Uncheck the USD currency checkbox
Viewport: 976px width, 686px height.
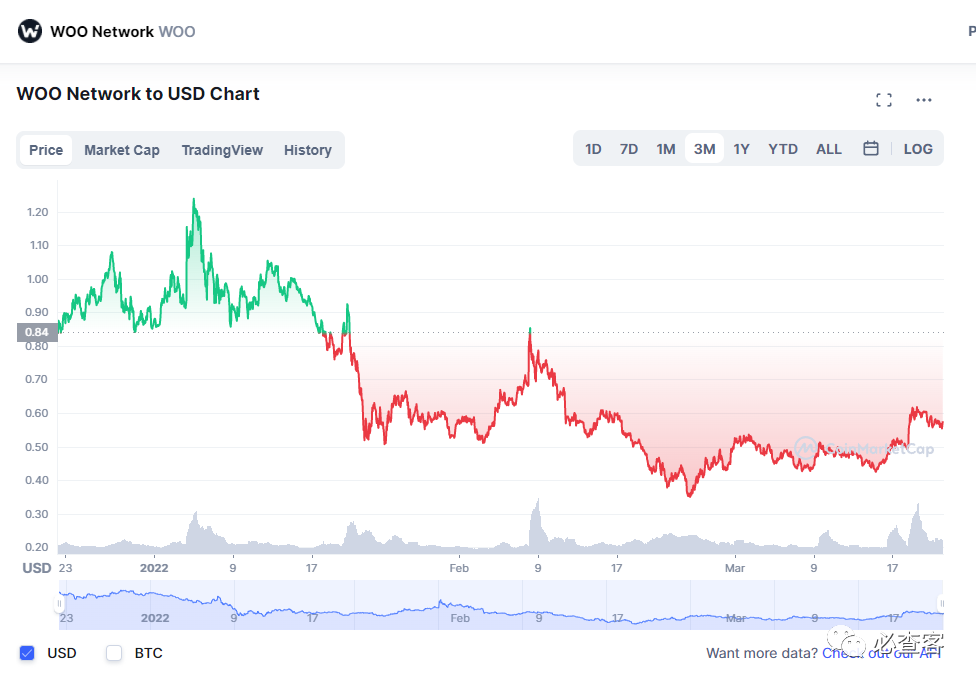[x=27, y=652]
